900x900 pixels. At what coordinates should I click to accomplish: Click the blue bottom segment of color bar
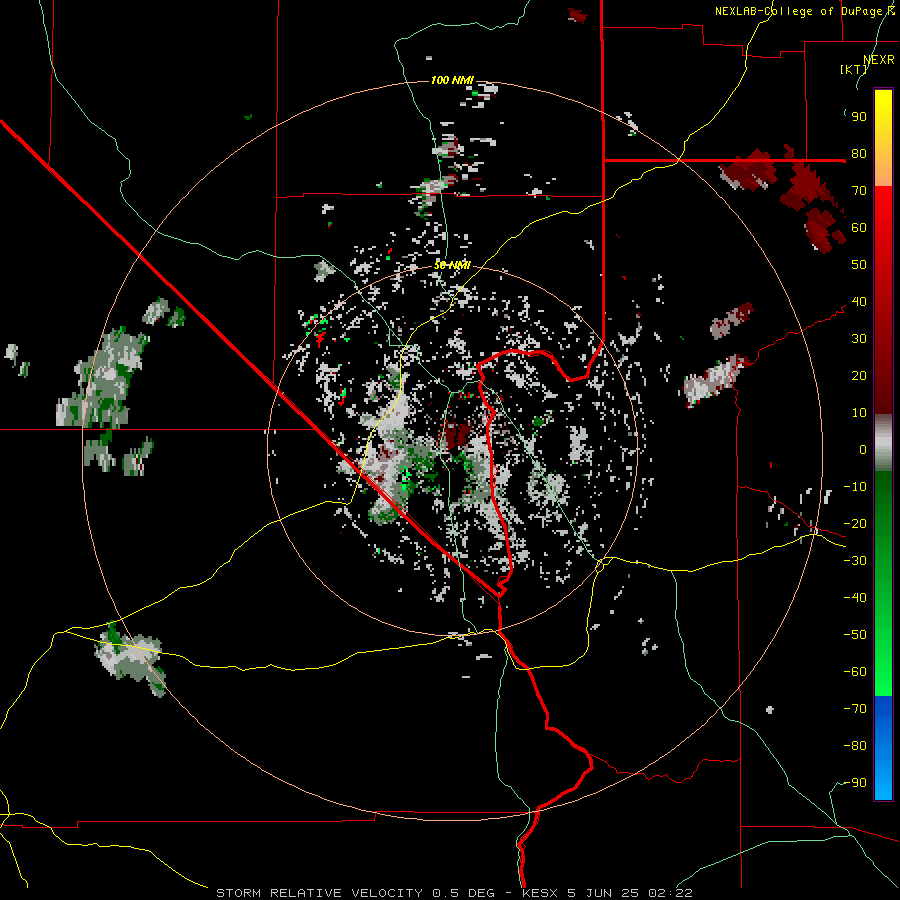click(x=883, y=747)
